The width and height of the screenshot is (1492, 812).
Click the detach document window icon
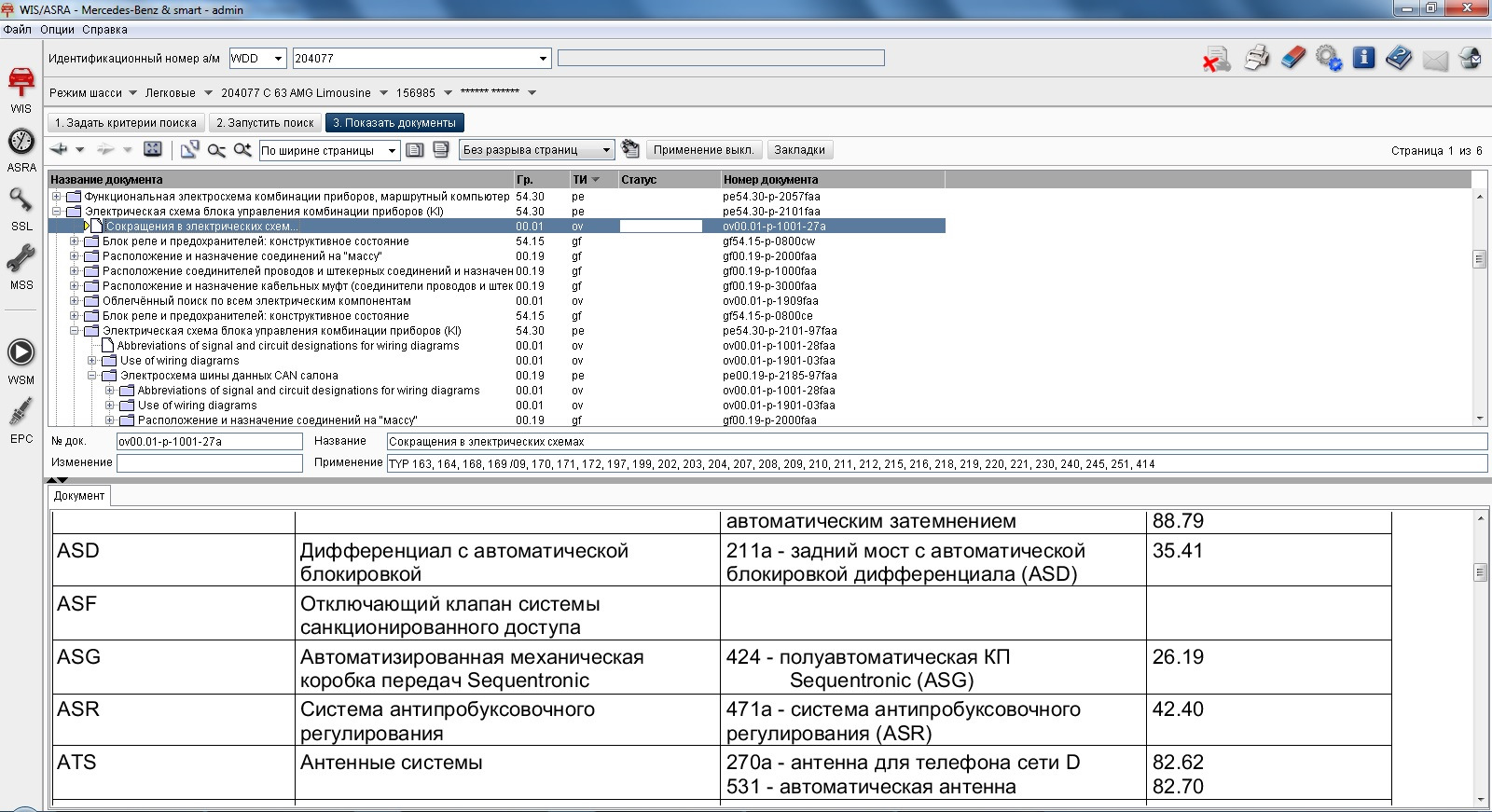coord(189,149)
